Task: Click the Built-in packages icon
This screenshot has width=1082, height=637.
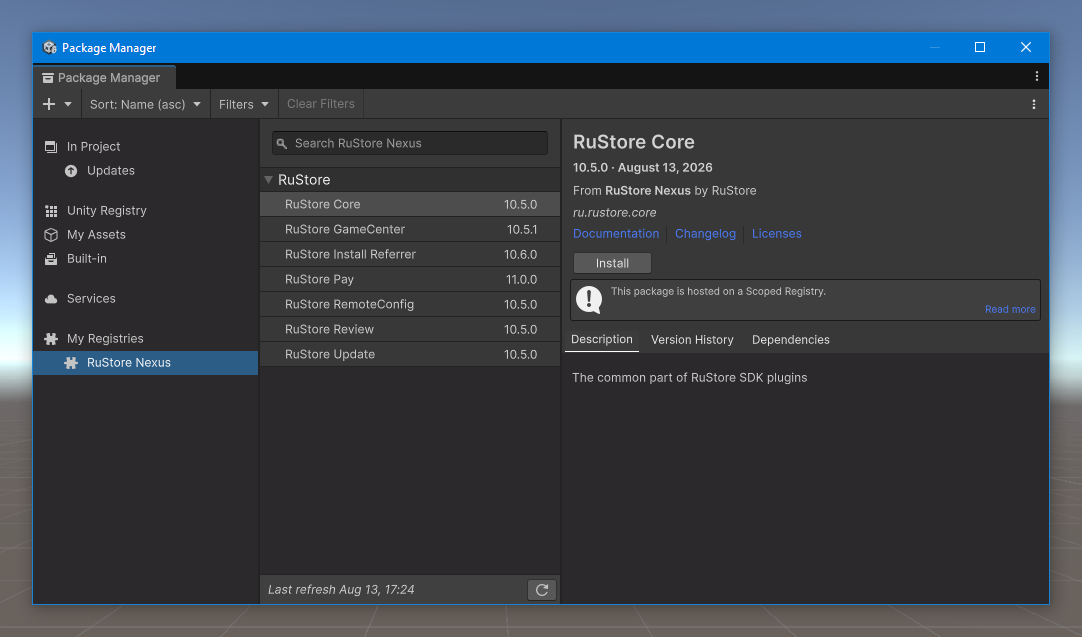Action: (x=51, y=259)
